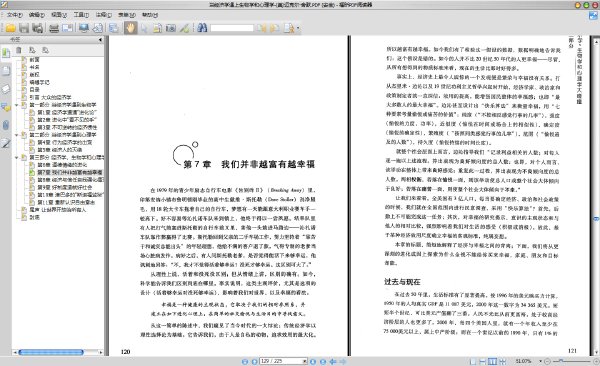Click the expand-bookmark icon in panel toolbar

32,50
